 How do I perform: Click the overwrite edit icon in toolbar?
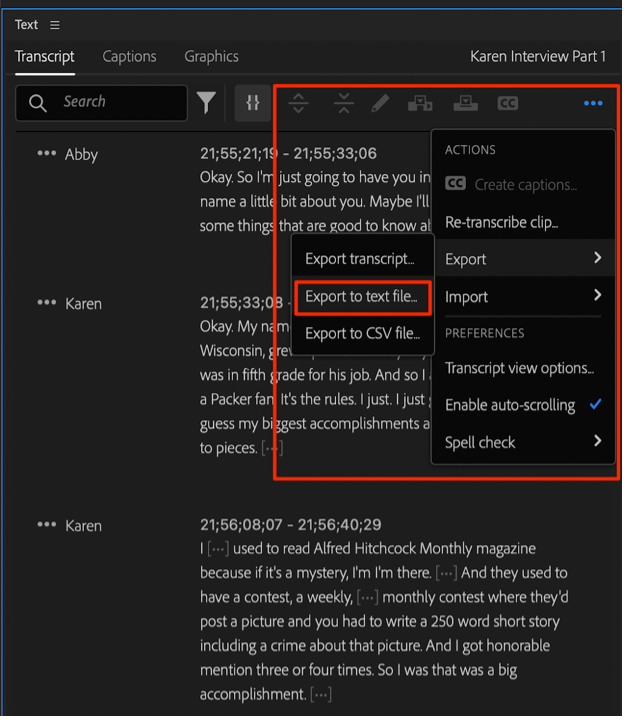(x=464, y=102)
